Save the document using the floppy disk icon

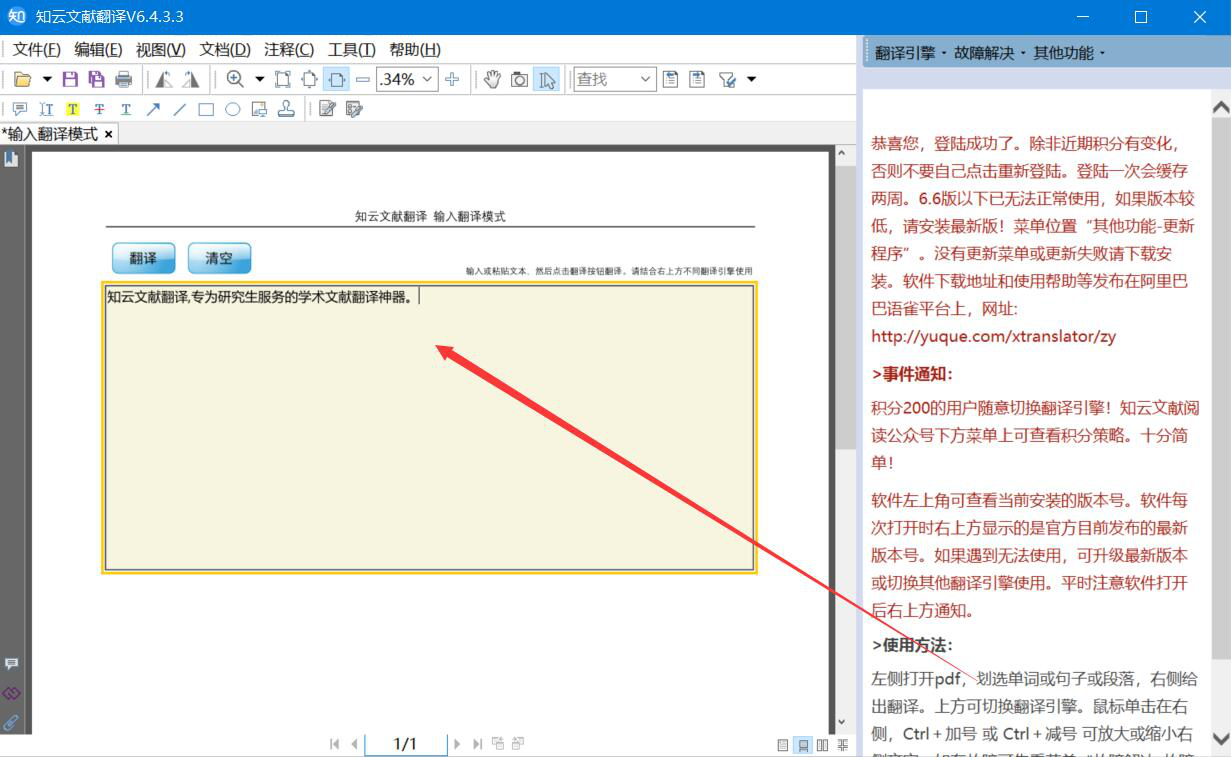pyautogui.click(x=70, y=80)
